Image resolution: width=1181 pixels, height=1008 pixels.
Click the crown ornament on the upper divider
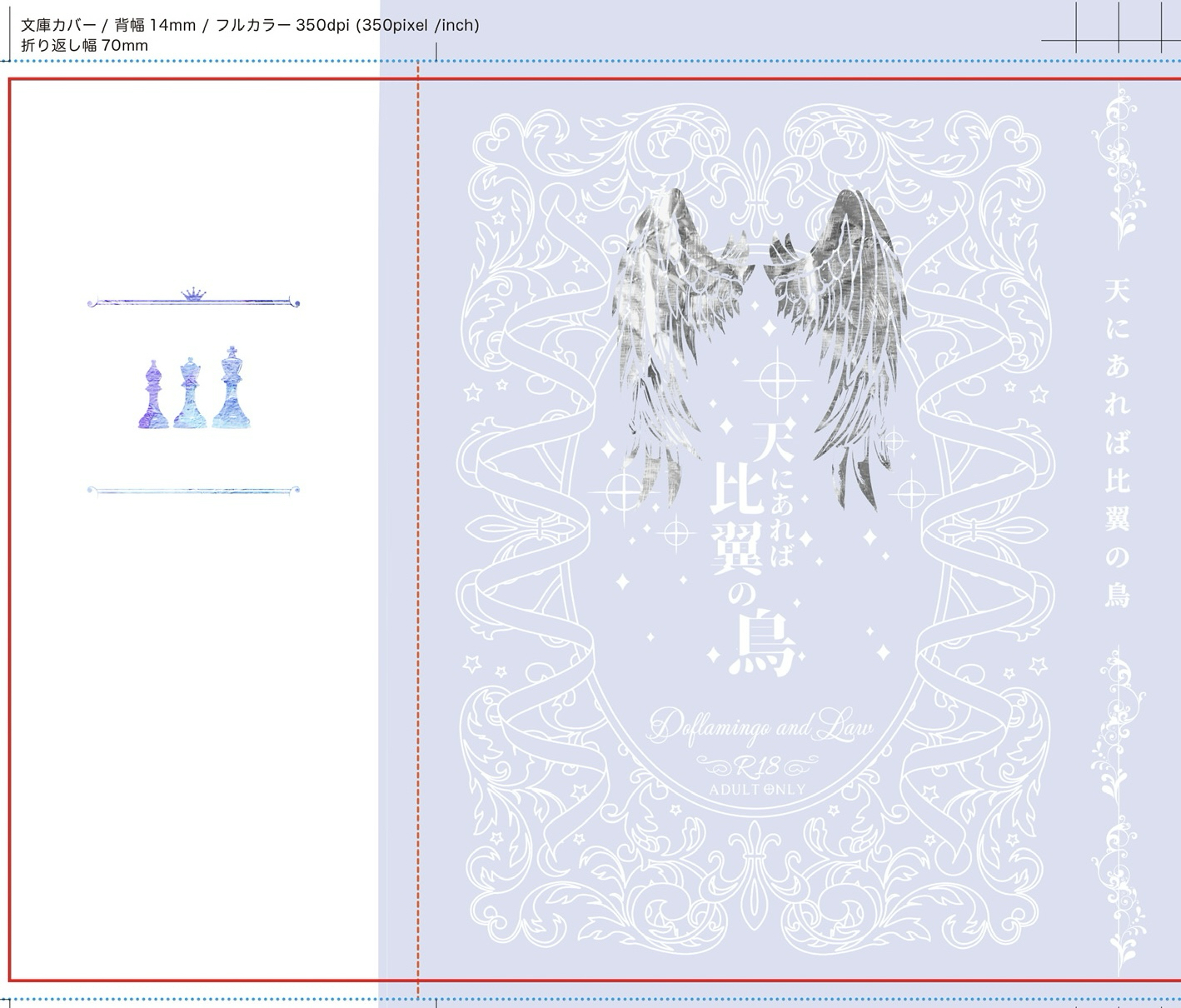pos(193,294)
